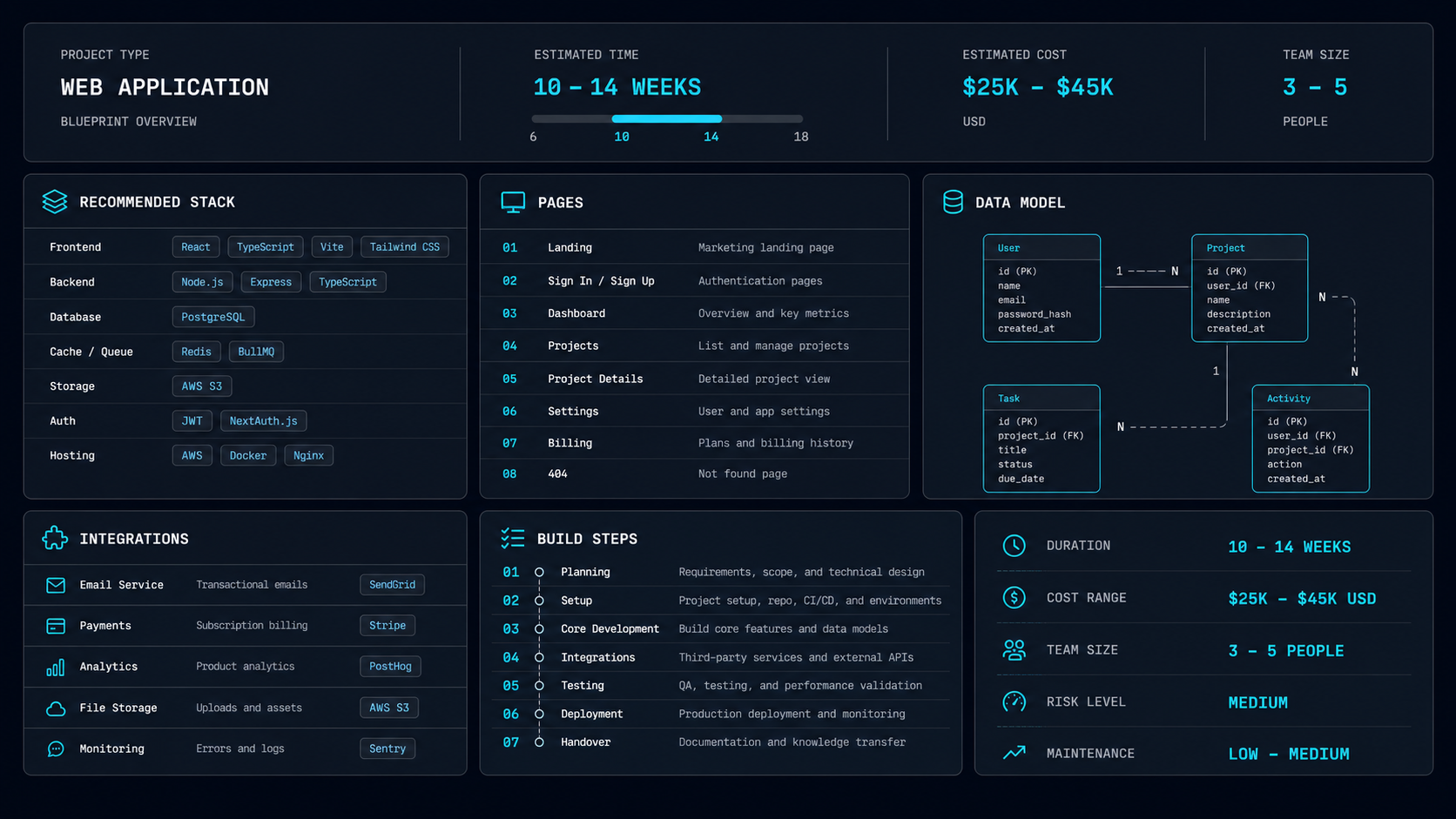
Task: Click the File Storage cloud icon
Action: point(56,708)
